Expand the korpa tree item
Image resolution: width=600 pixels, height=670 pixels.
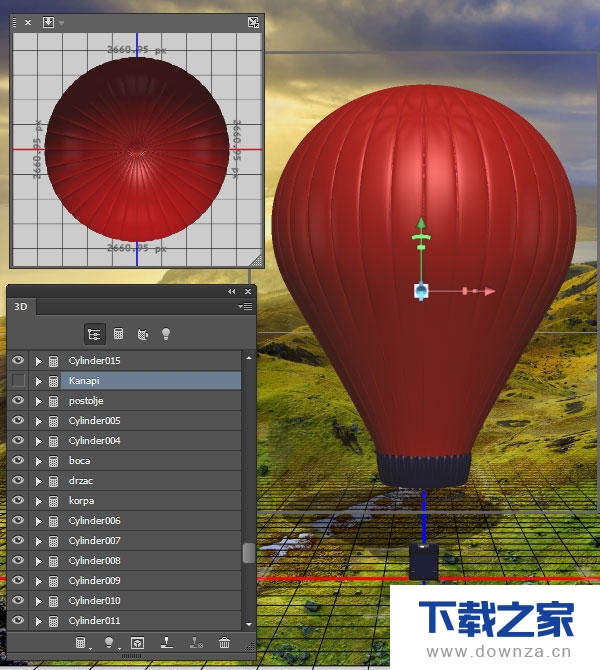[x=38, y=501]
